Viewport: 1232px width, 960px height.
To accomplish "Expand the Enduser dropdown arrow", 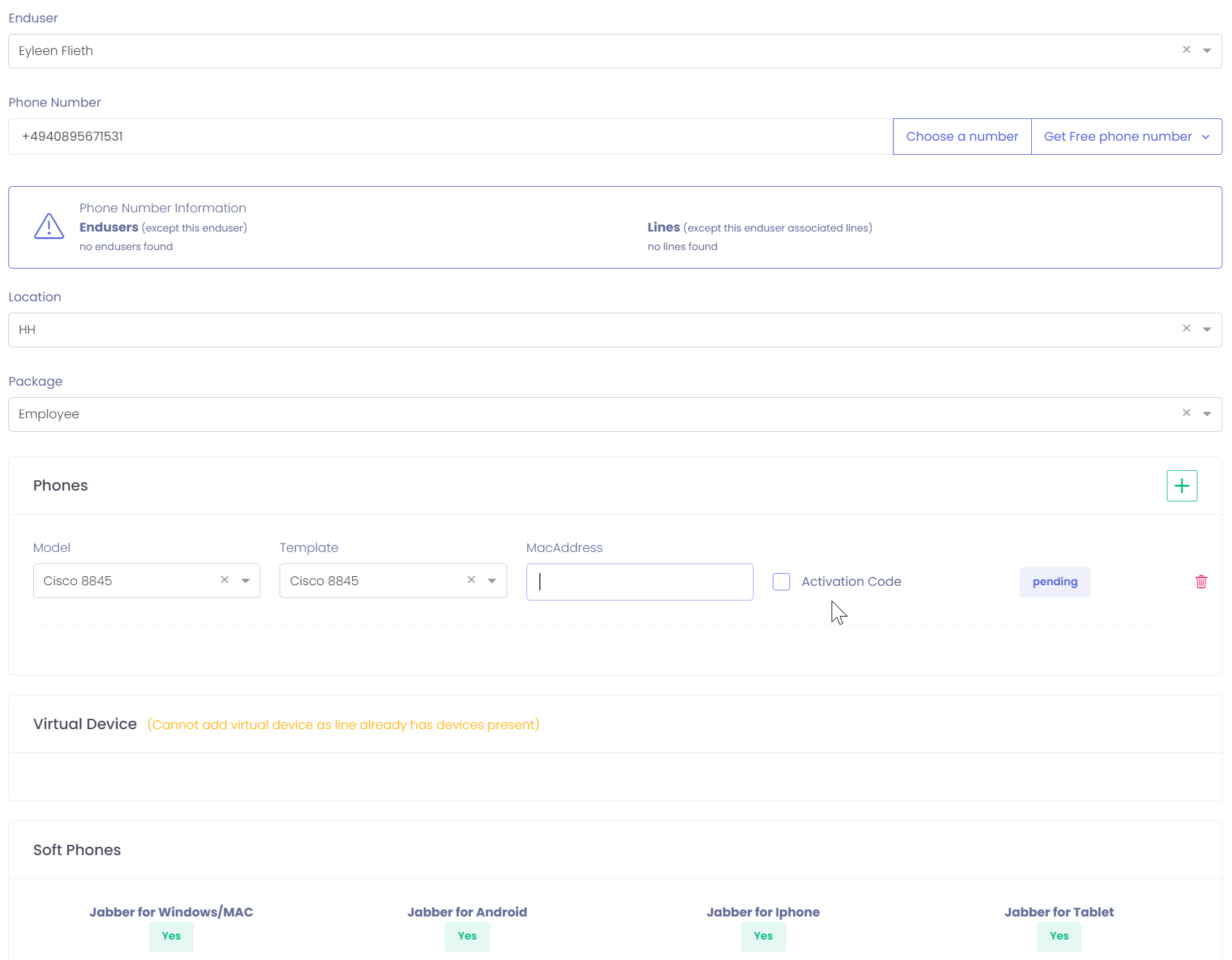I will (x=1207, y=51).
